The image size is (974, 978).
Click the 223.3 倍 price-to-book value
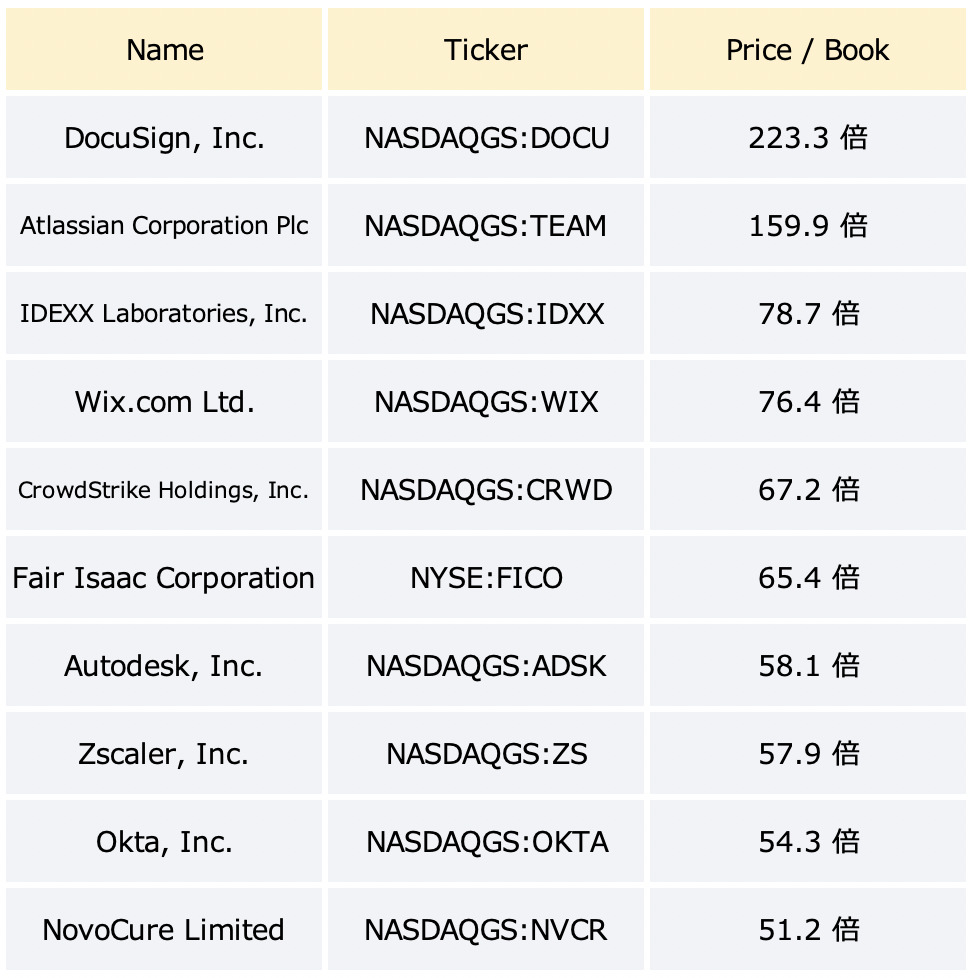[808, 137]
